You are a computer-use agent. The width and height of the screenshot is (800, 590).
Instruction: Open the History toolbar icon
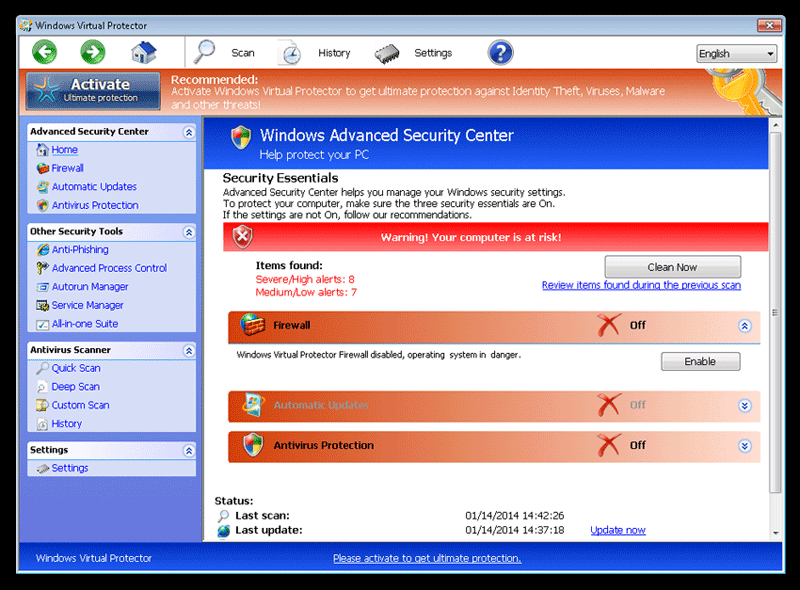(291, 52)
